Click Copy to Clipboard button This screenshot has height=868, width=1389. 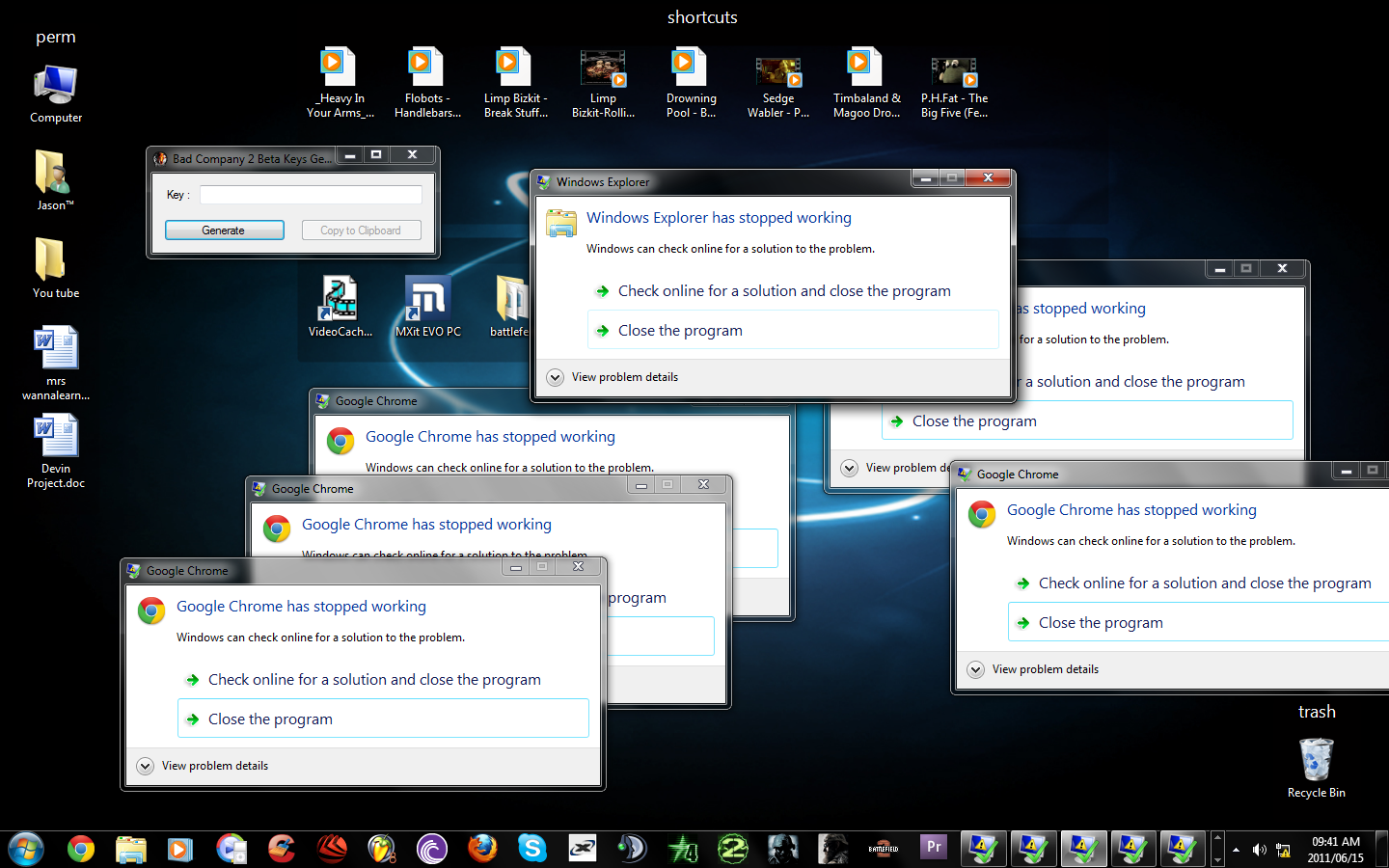361,231
